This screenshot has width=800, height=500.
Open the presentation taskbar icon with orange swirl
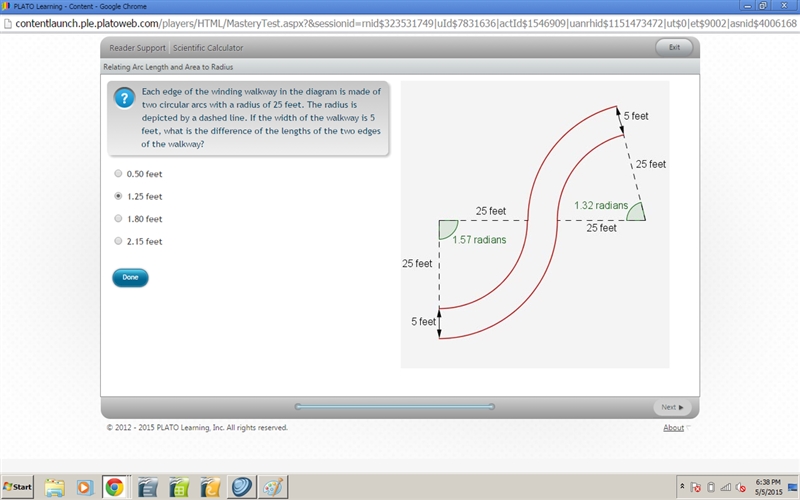tap(210, 487)
